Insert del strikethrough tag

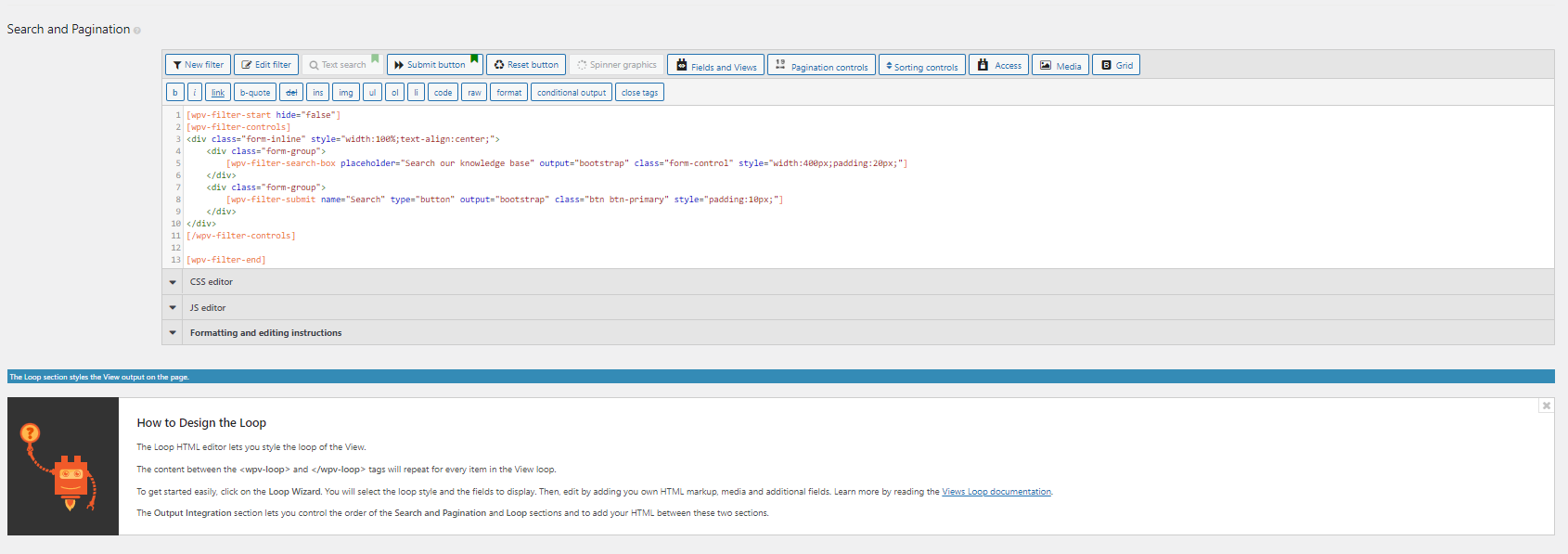click(x=291, y=93)
